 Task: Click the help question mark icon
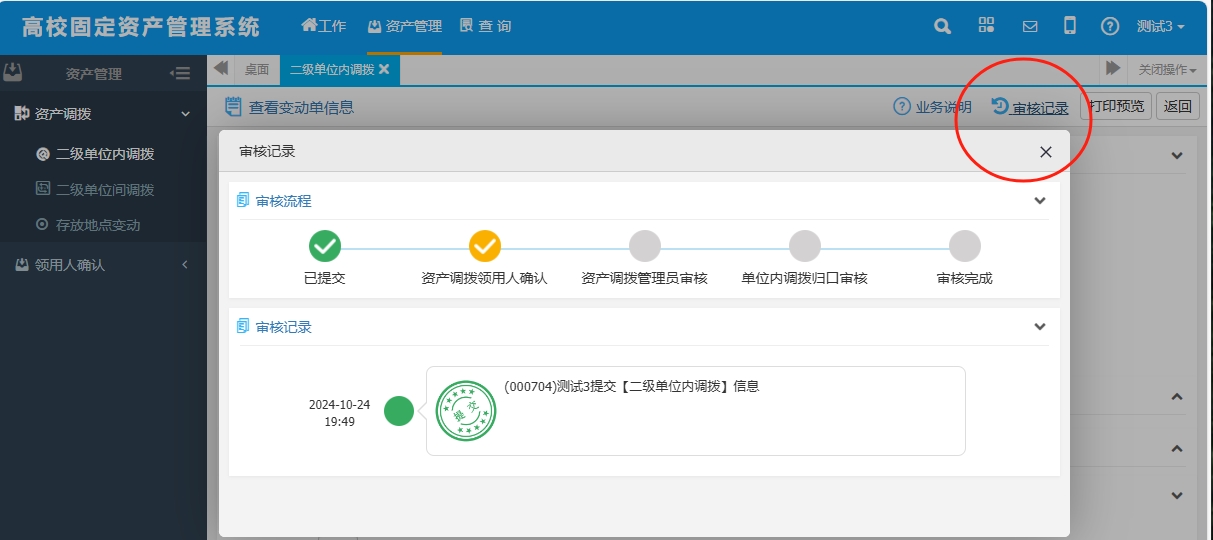click(x=1109, y=27)
